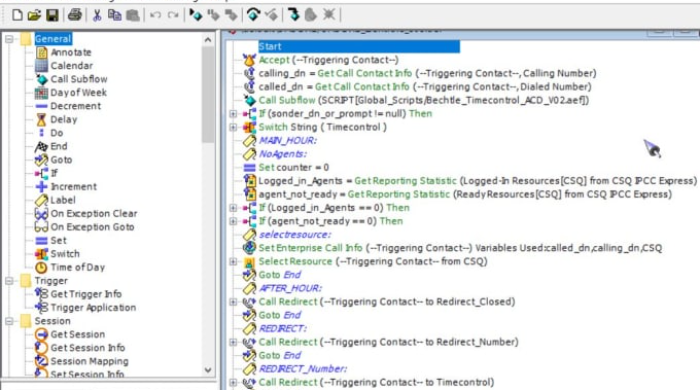Select the Set counter = 0 step
The image size is (700, 390).
click(293, 167)
